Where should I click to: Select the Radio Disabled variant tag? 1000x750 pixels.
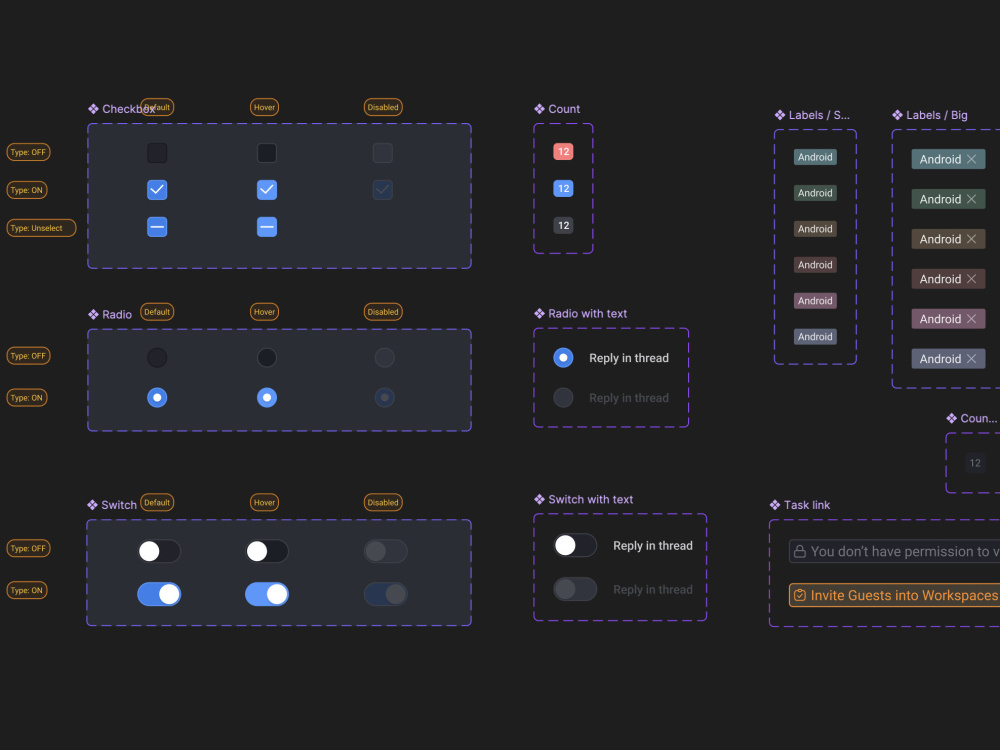pyautogui.click(x=383, y=312)
